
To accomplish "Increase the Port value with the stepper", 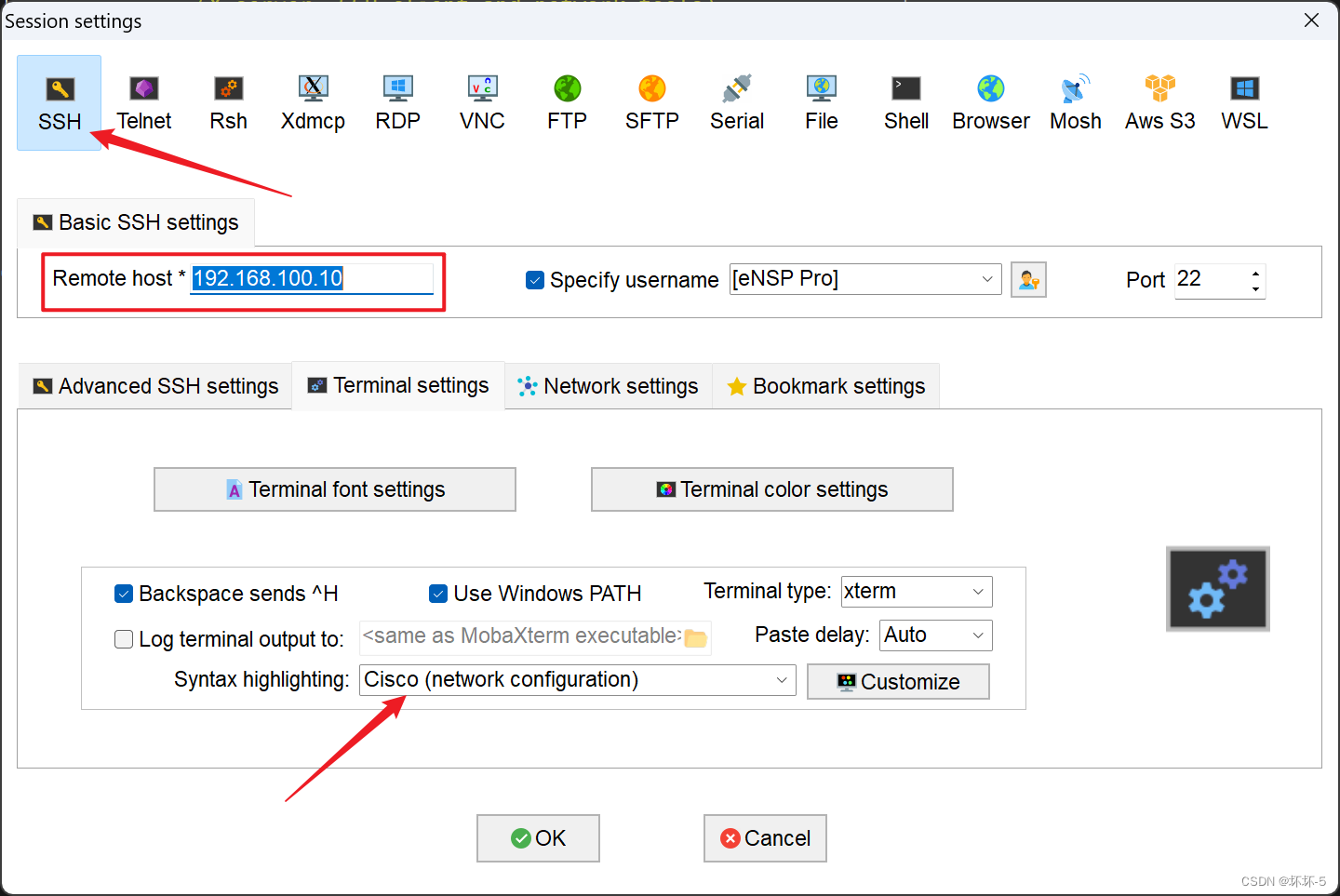I will point(1256,273).
